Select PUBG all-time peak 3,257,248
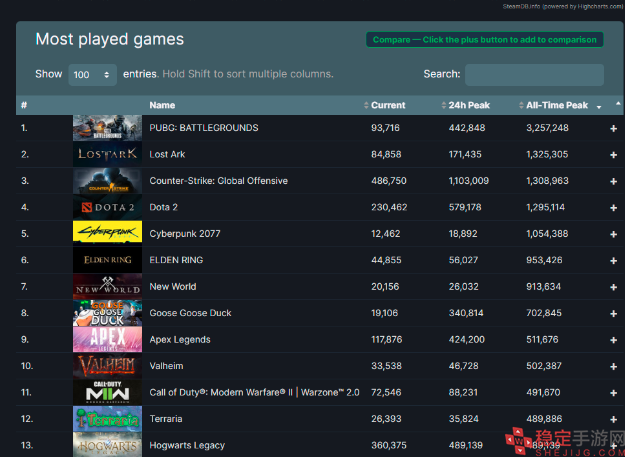The image size is (625, 457). (x=547, y=128)
